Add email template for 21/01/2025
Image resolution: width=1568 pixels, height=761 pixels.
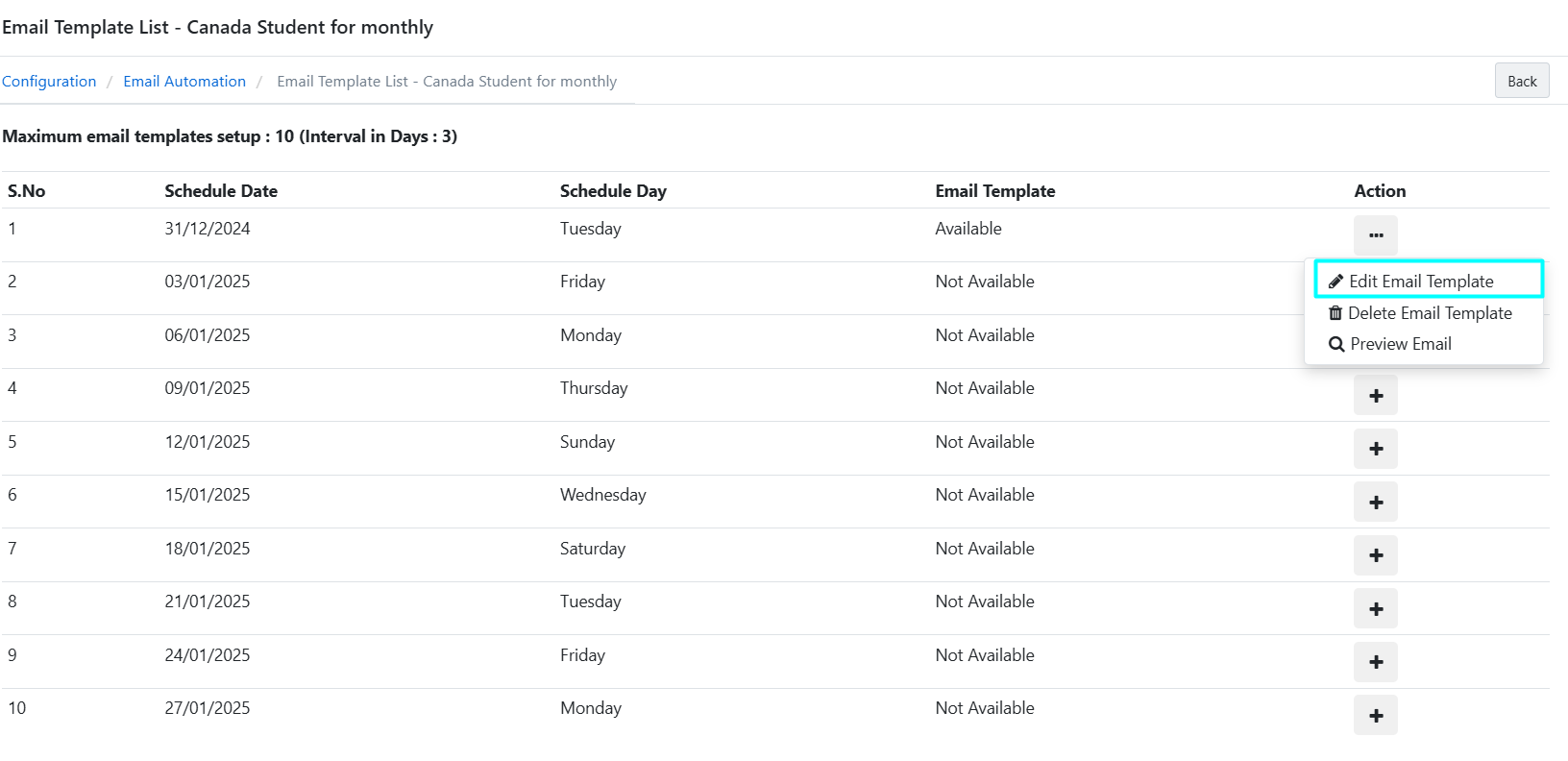point(1376,609)
